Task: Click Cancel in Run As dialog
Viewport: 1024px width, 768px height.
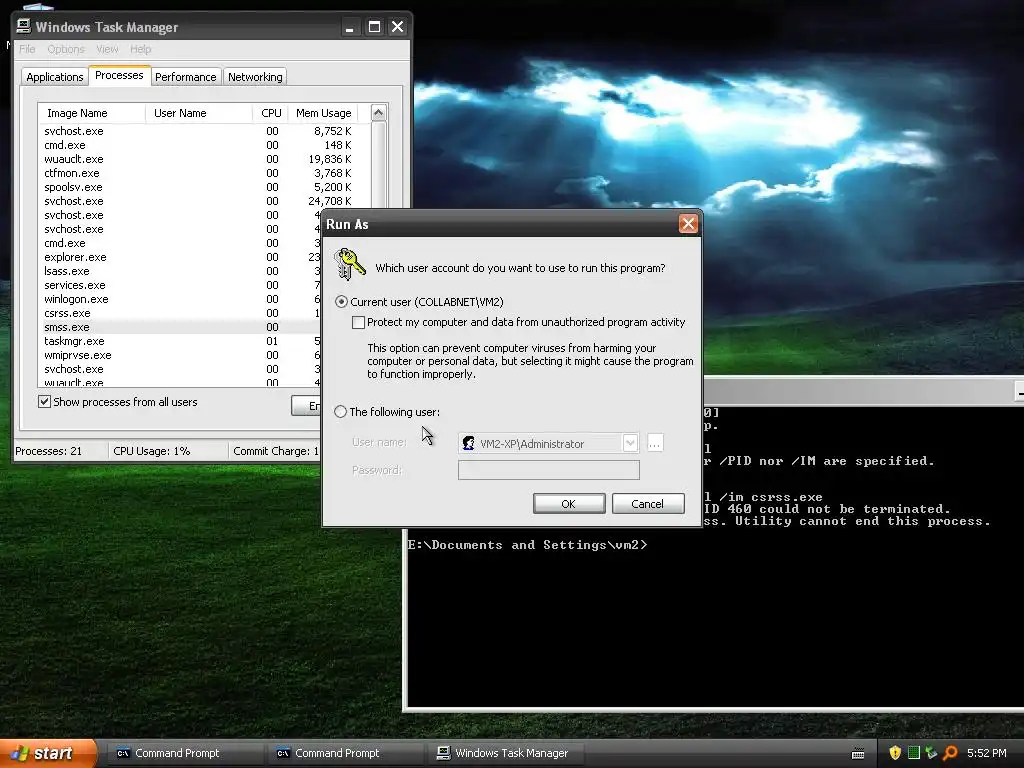Action: pyautogui.click(x=648, y=504)
